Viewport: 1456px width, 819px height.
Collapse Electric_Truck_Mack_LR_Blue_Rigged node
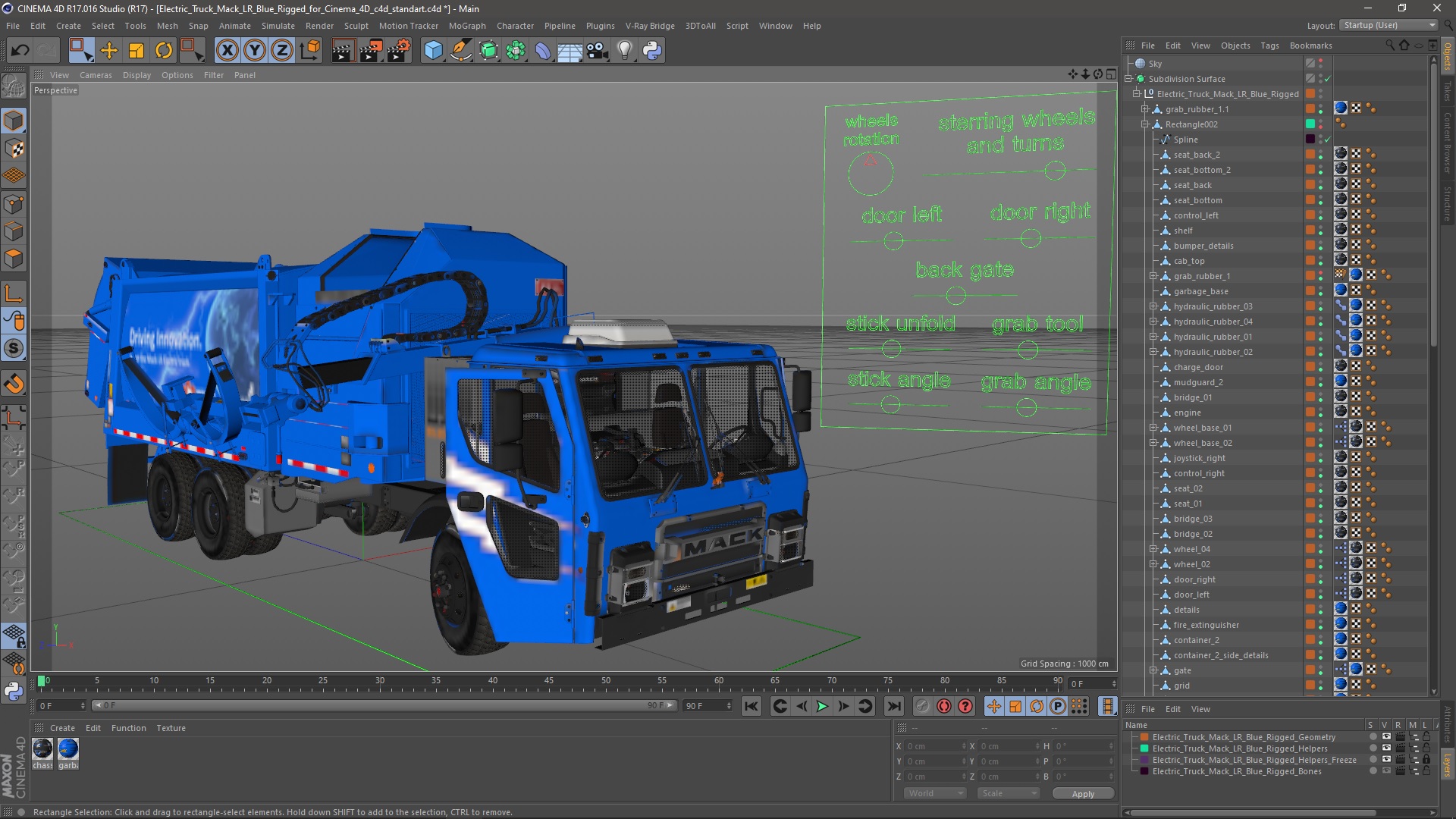(1137, 94)
